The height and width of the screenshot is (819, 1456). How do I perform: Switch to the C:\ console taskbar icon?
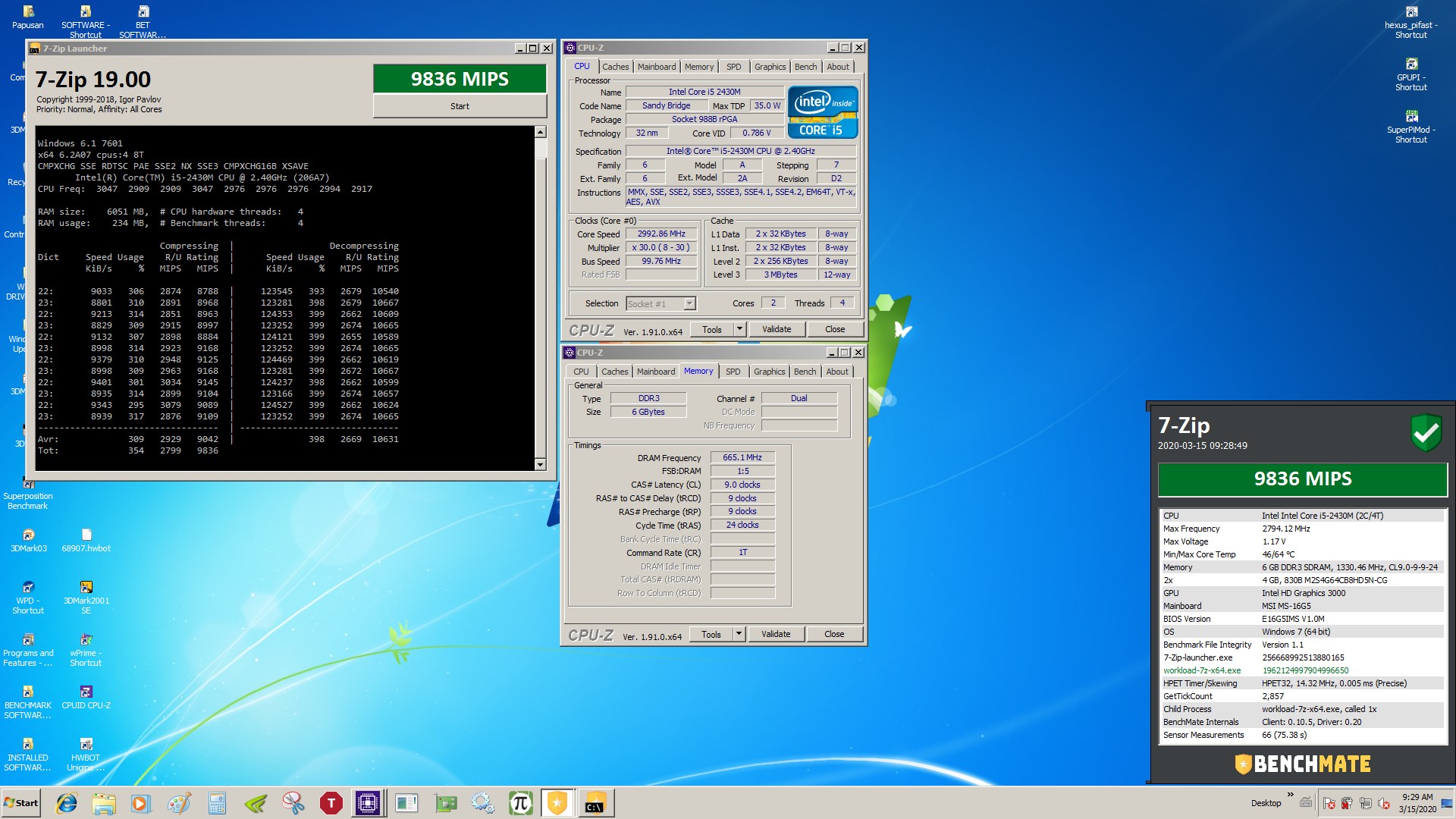point(595,803)
